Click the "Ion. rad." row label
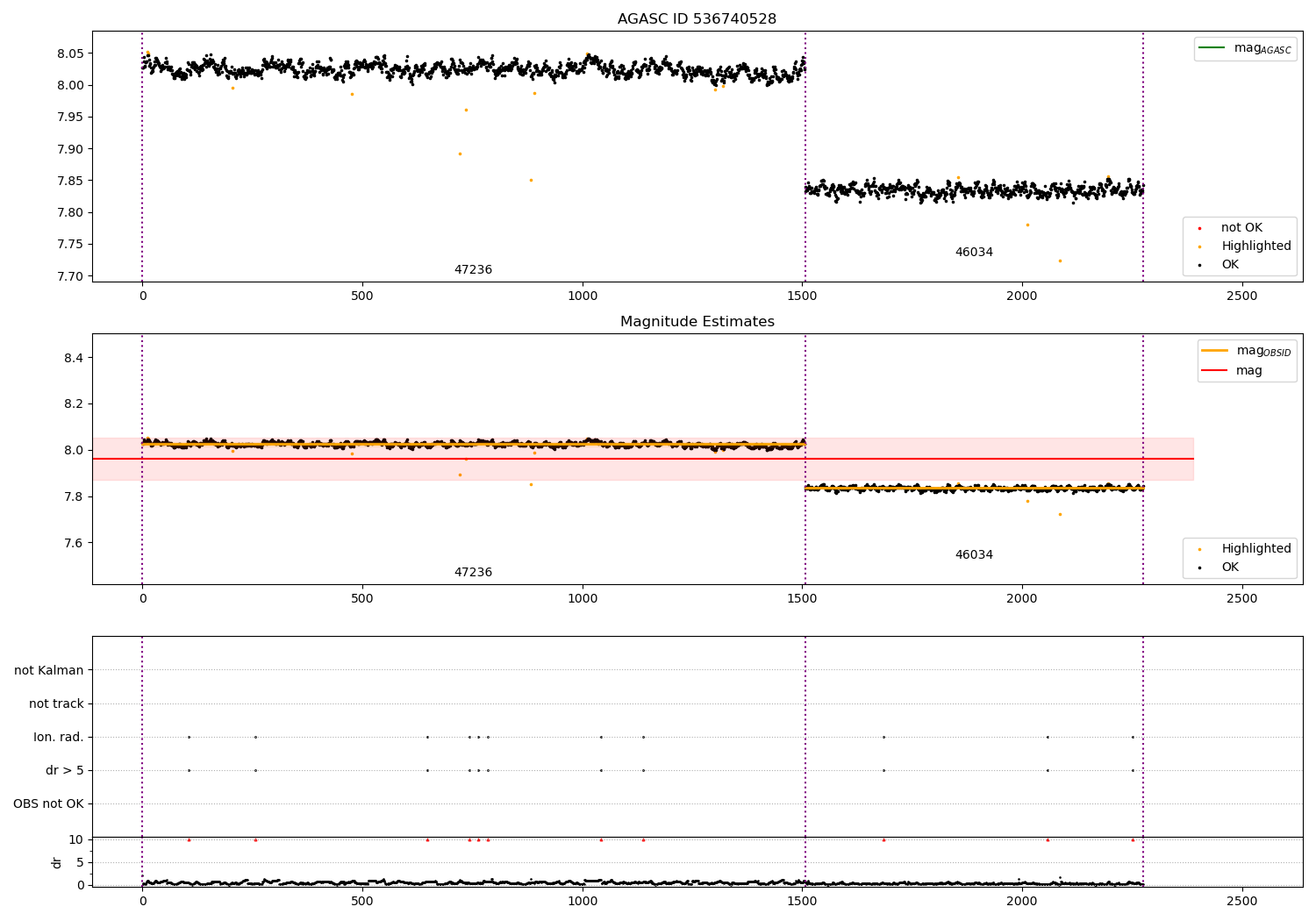1316x921 pixels. [x=59, y=738]
